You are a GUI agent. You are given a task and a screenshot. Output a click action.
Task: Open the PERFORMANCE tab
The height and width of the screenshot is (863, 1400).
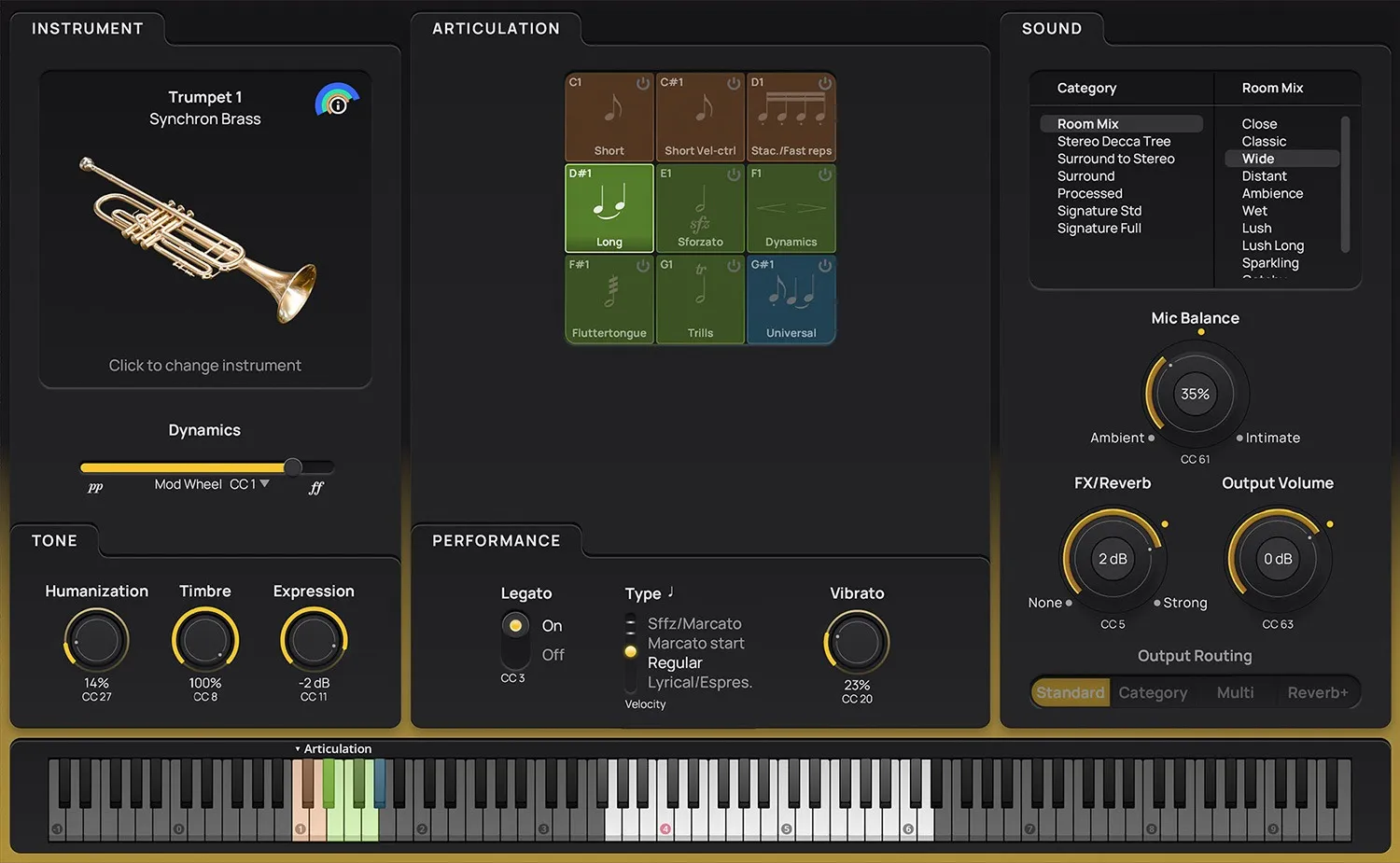tap(496, 541)
